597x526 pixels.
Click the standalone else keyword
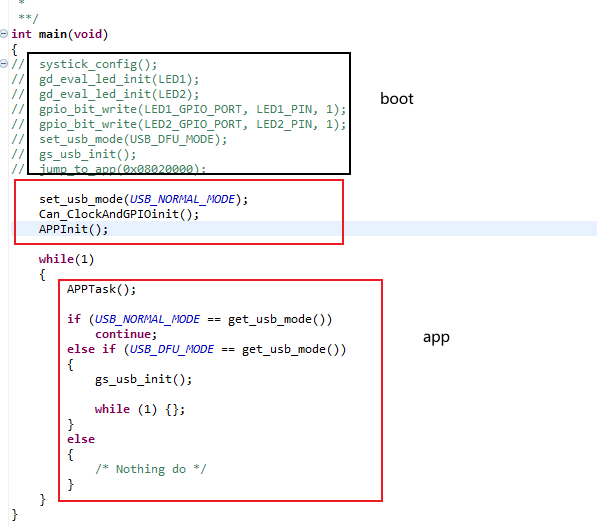(x=81, y=439)
